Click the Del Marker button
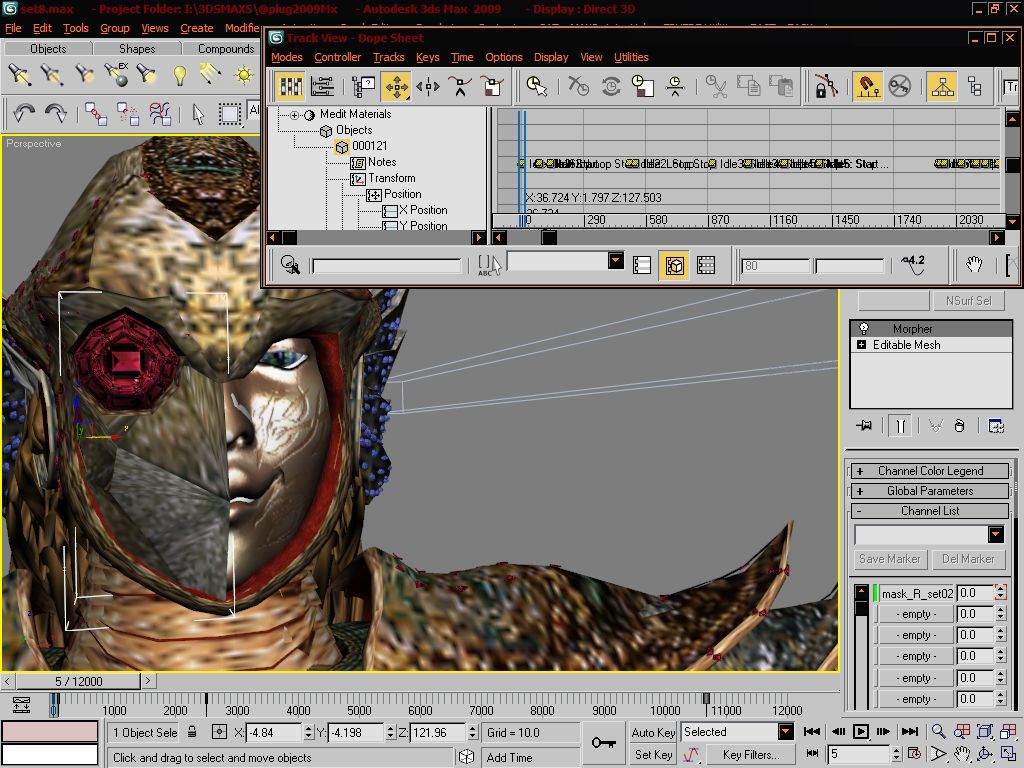1024x768 pixels. pyautogui.click(x=968, y=559)
